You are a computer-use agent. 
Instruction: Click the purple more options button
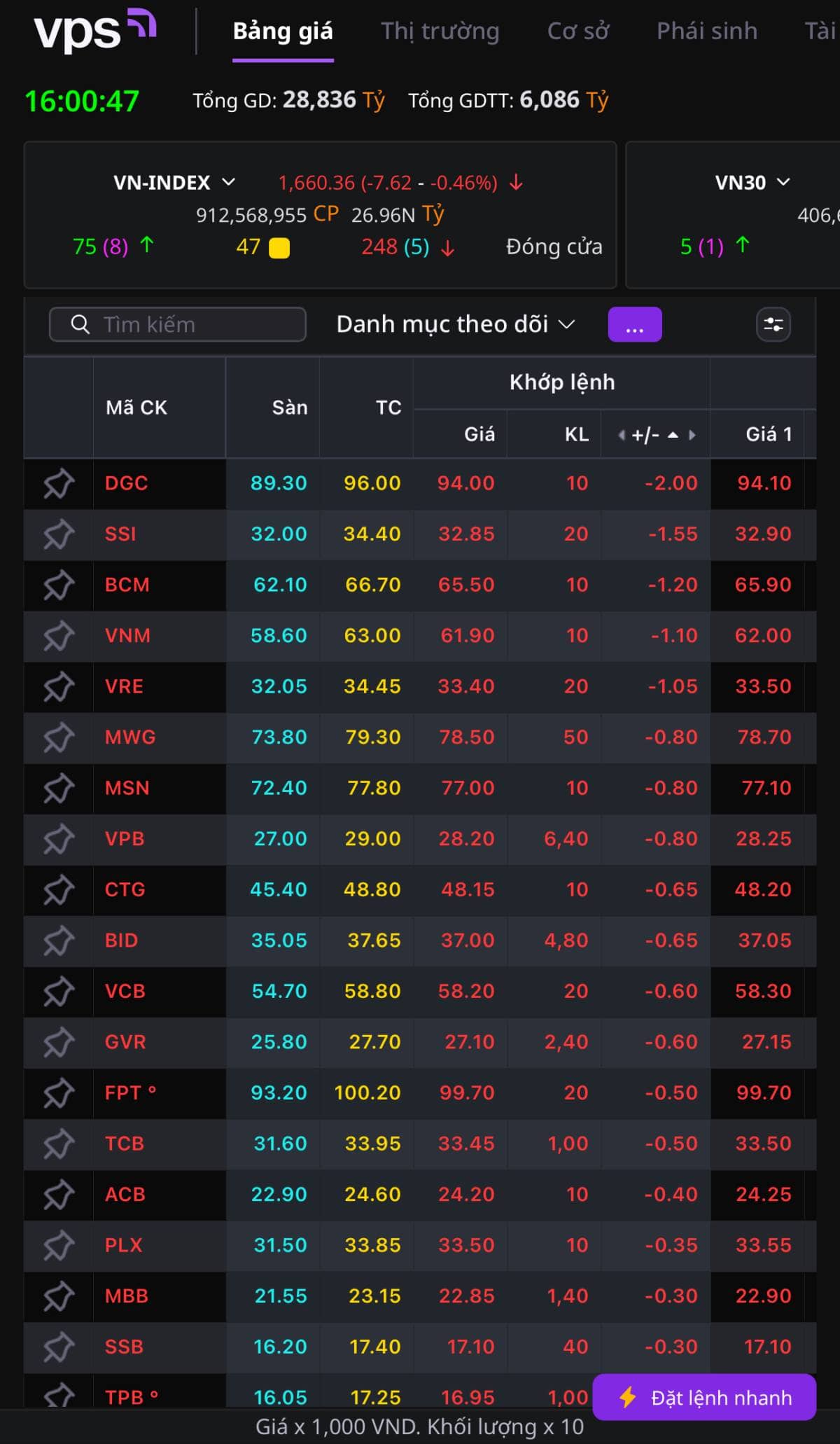[635, 324]
